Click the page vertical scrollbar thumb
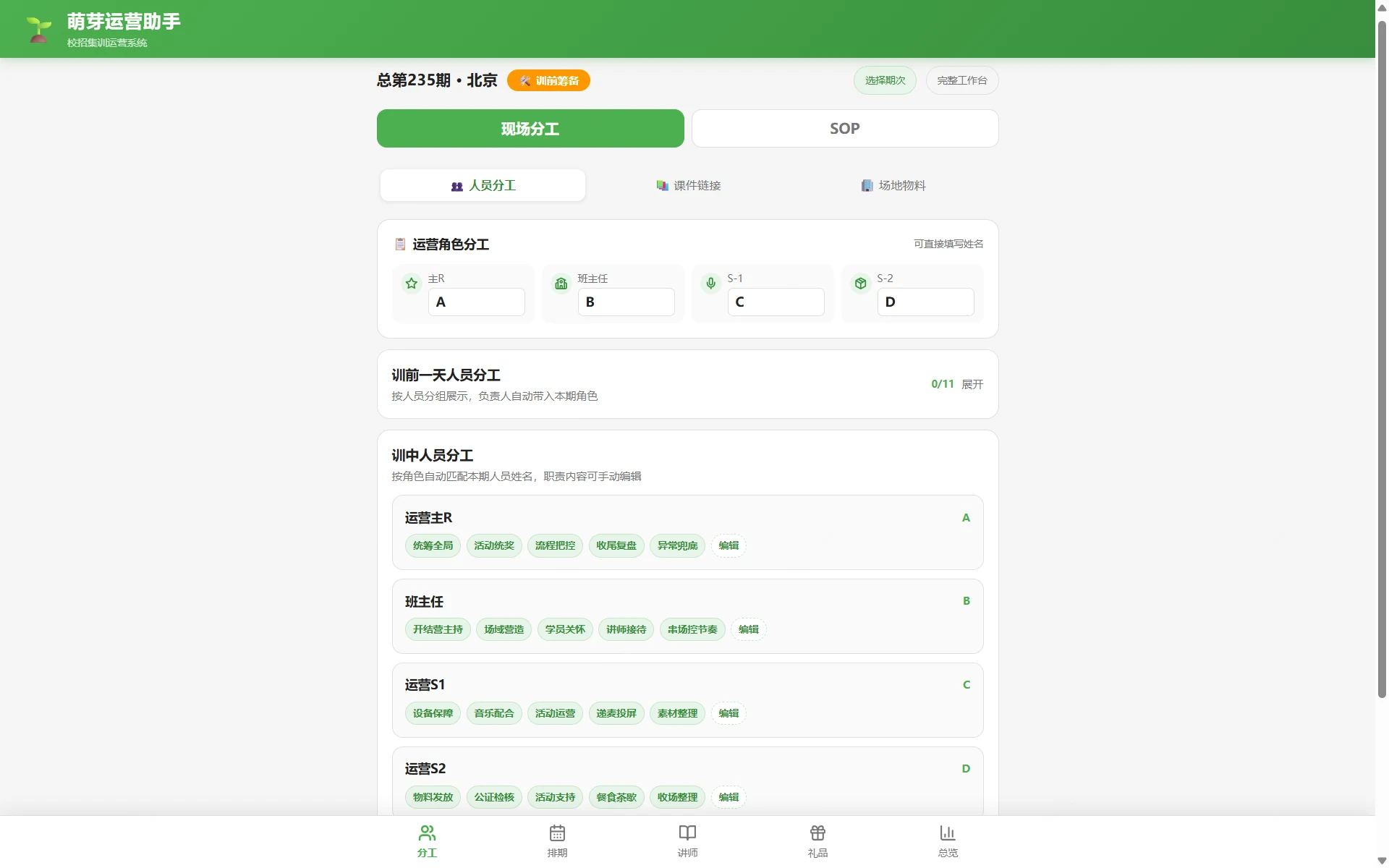This screenshot has height=868, width=1389. tap(1382, 359)
